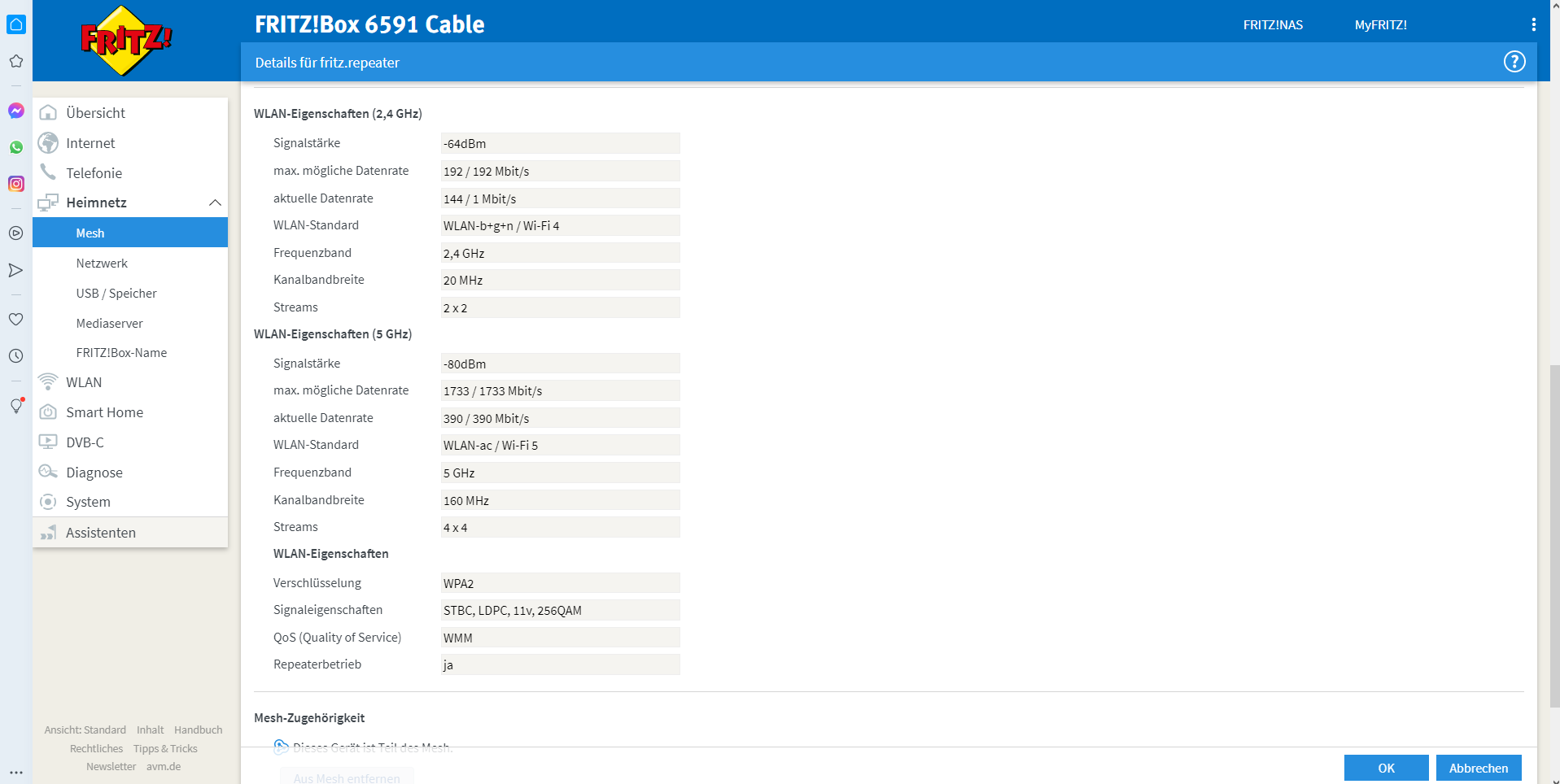Click the home icon in browser sidebar
The height and width of the screenshot is (784, 1560).
16,24
